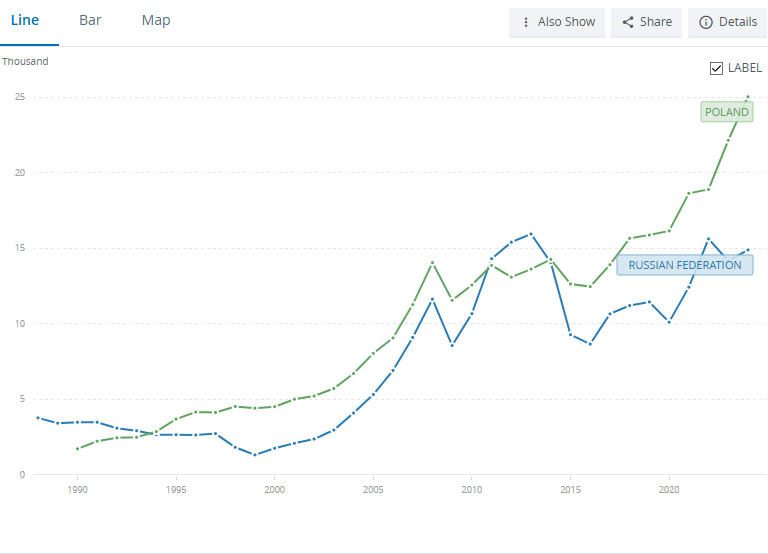This screenshot has width=768, height=554.
Task: Click the 5 y-axis value
Action: (x=22, y=399)
